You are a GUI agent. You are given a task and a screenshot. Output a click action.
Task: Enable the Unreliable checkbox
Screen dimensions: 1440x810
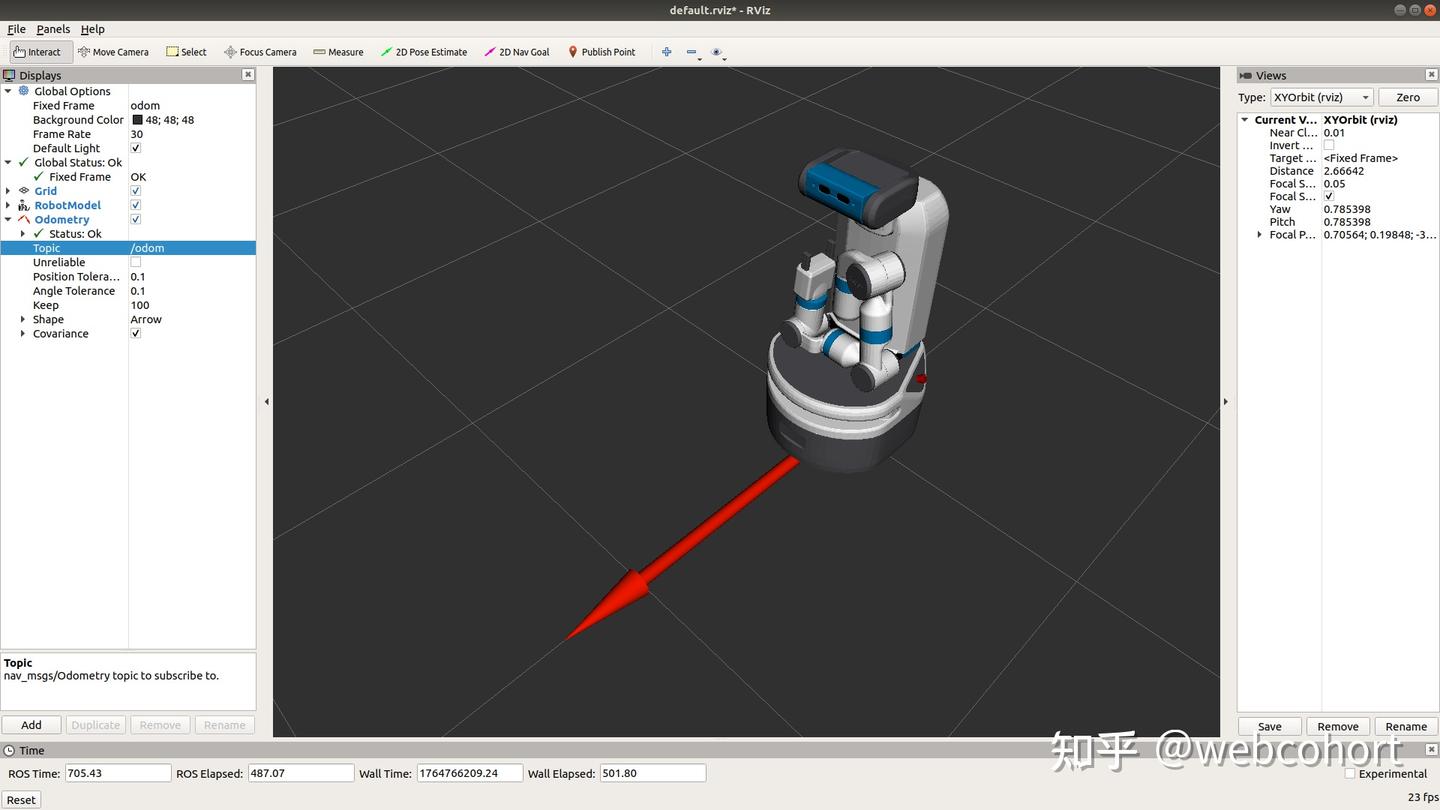pyautogui.click(x=136, y=262)
